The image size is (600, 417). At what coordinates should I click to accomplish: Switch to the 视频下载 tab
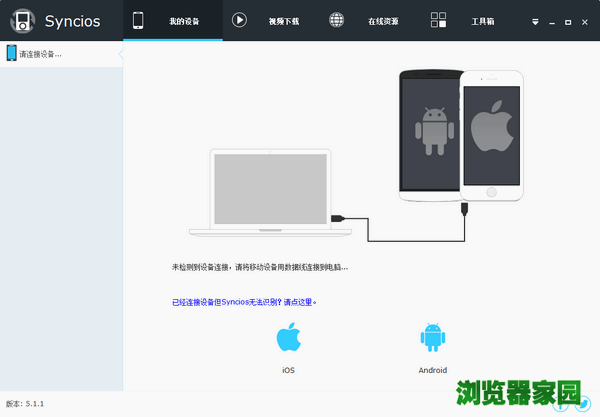coord(283,21)
